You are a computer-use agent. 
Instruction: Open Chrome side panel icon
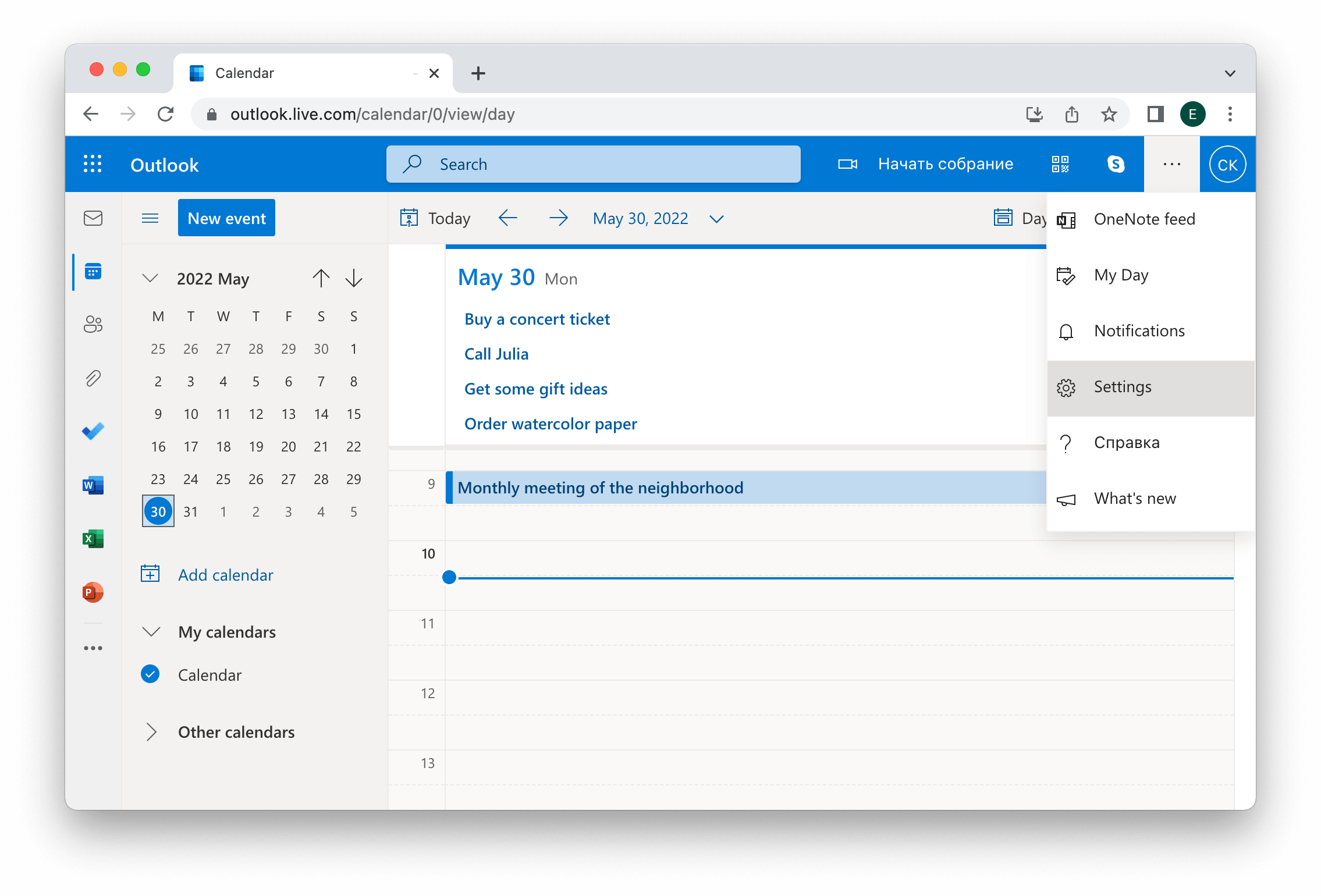tap(1155, 114)
